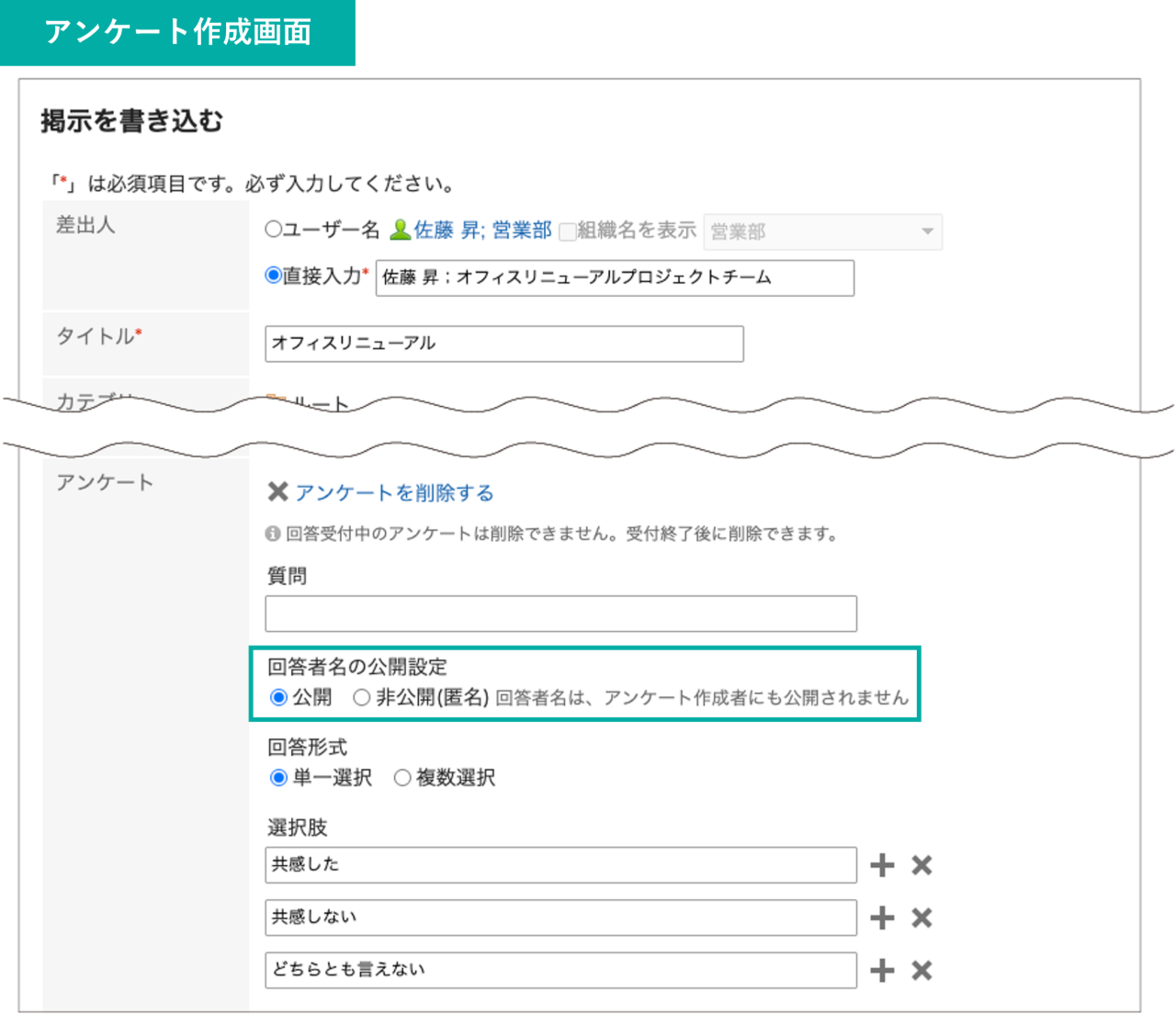Open 佐藤 昇; 営業部 user link
Image resolution: width=1176 pixels, height=1014 pixels.
point(482,230)
